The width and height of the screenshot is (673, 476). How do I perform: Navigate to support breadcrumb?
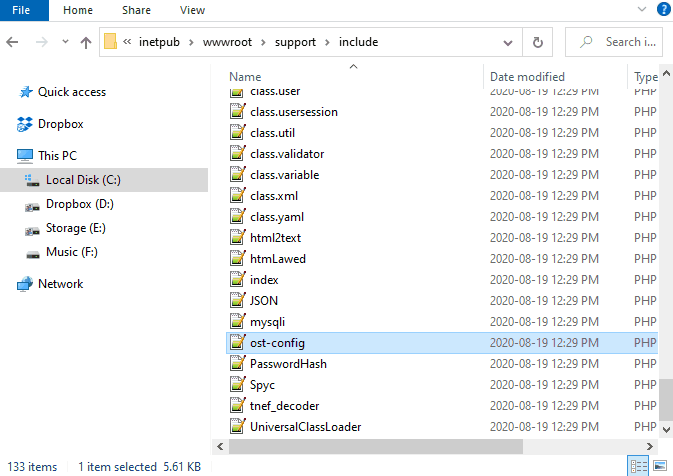(295, 42)
